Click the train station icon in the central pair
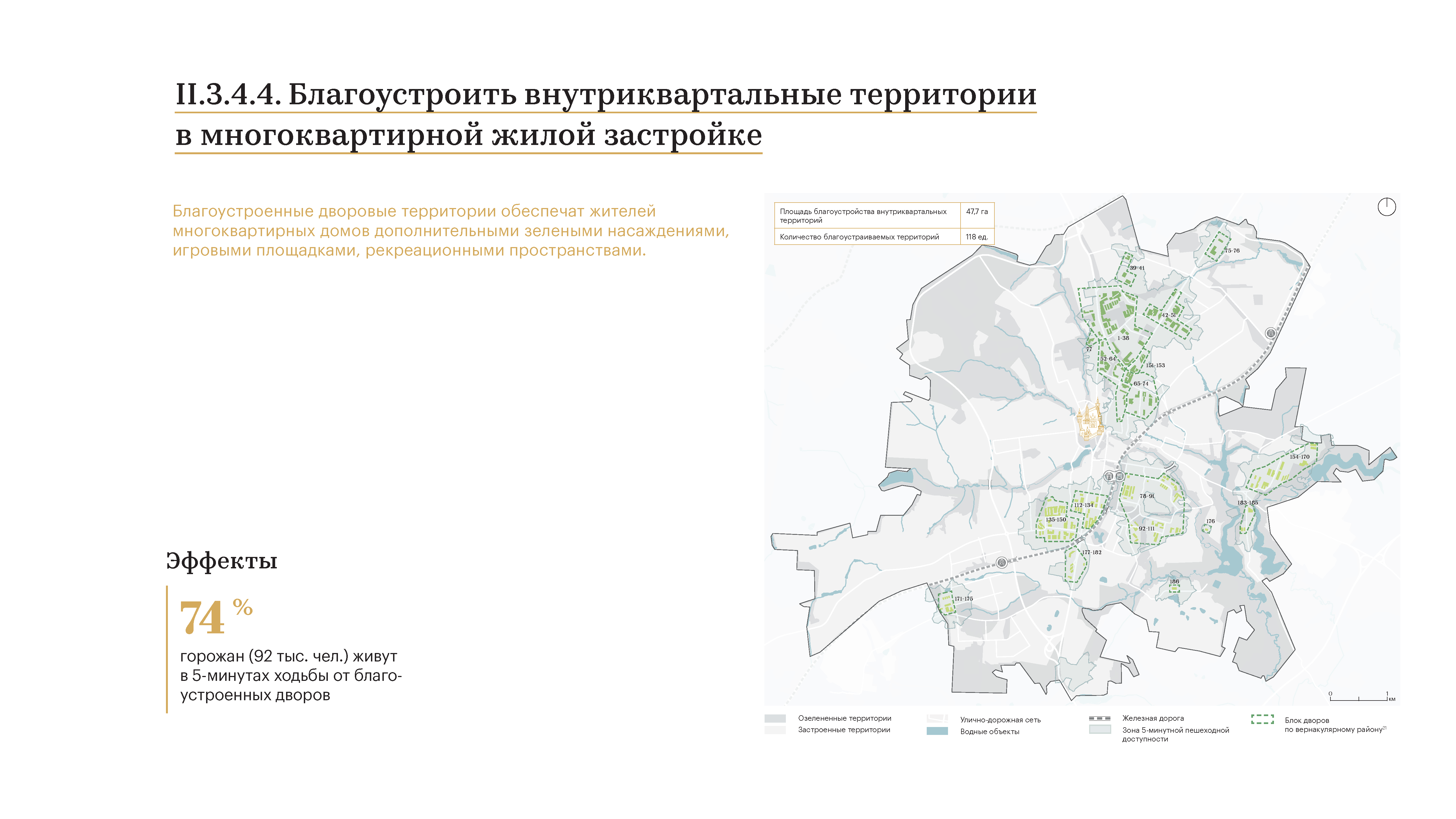The width and height of the screenshot is (1456, 819). point(1109,476)
